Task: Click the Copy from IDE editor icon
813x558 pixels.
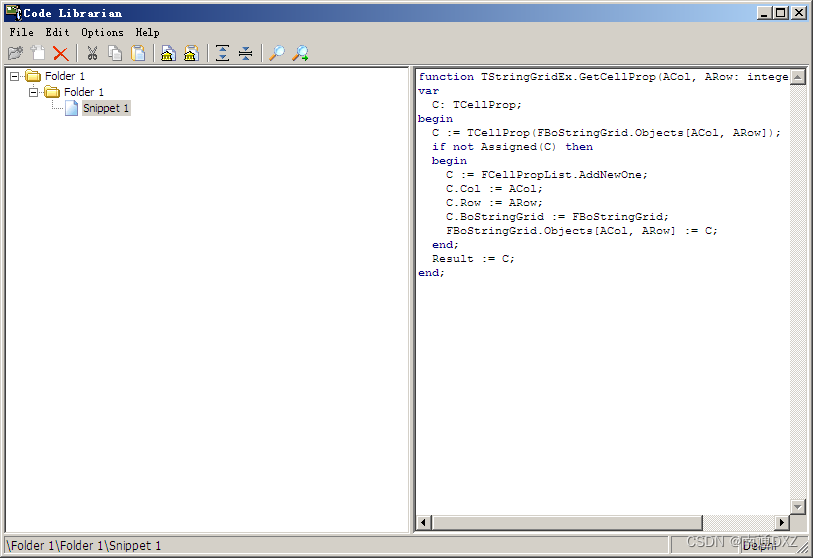Action: tap(168, 53)
